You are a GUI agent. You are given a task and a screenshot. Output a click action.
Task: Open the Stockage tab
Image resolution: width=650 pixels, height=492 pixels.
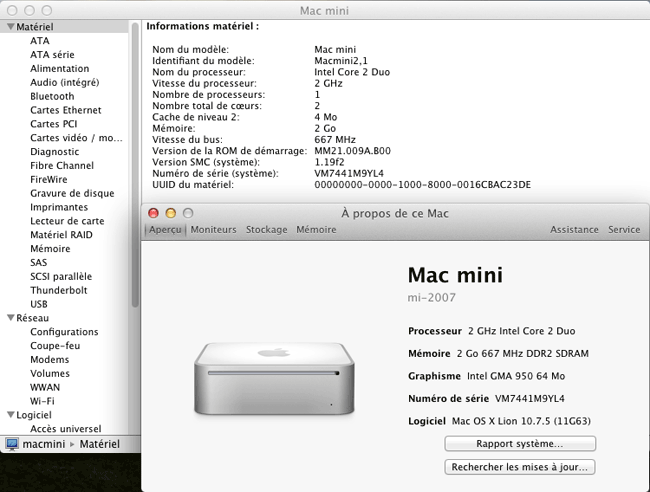click(x=266, y=230)
